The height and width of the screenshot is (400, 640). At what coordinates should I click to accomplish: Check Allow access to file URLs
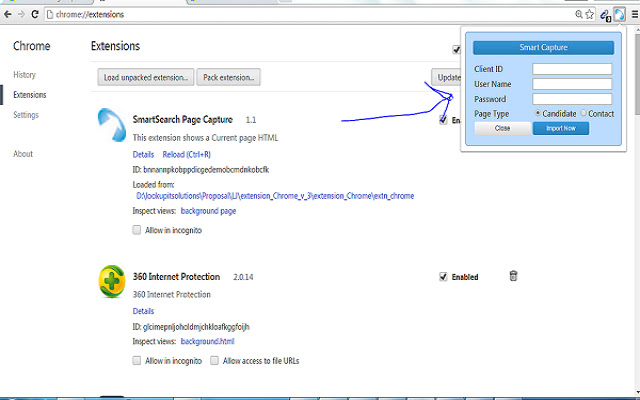tap(214, 360)
